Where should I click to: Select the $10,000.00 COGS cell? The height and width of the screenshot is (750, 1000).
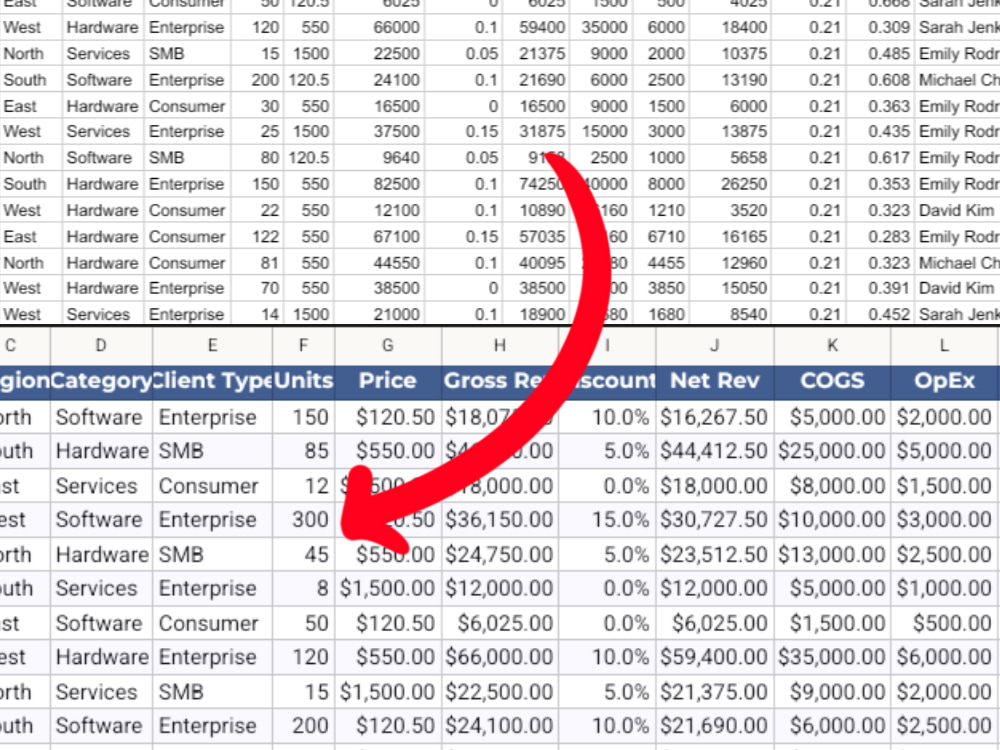tap(832, 520)
